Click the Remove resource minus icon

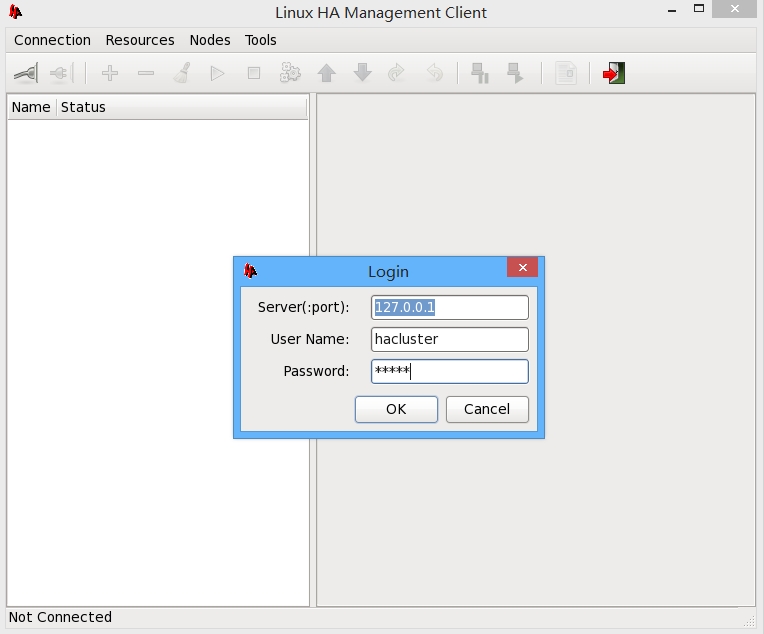[x=146, y=73]
